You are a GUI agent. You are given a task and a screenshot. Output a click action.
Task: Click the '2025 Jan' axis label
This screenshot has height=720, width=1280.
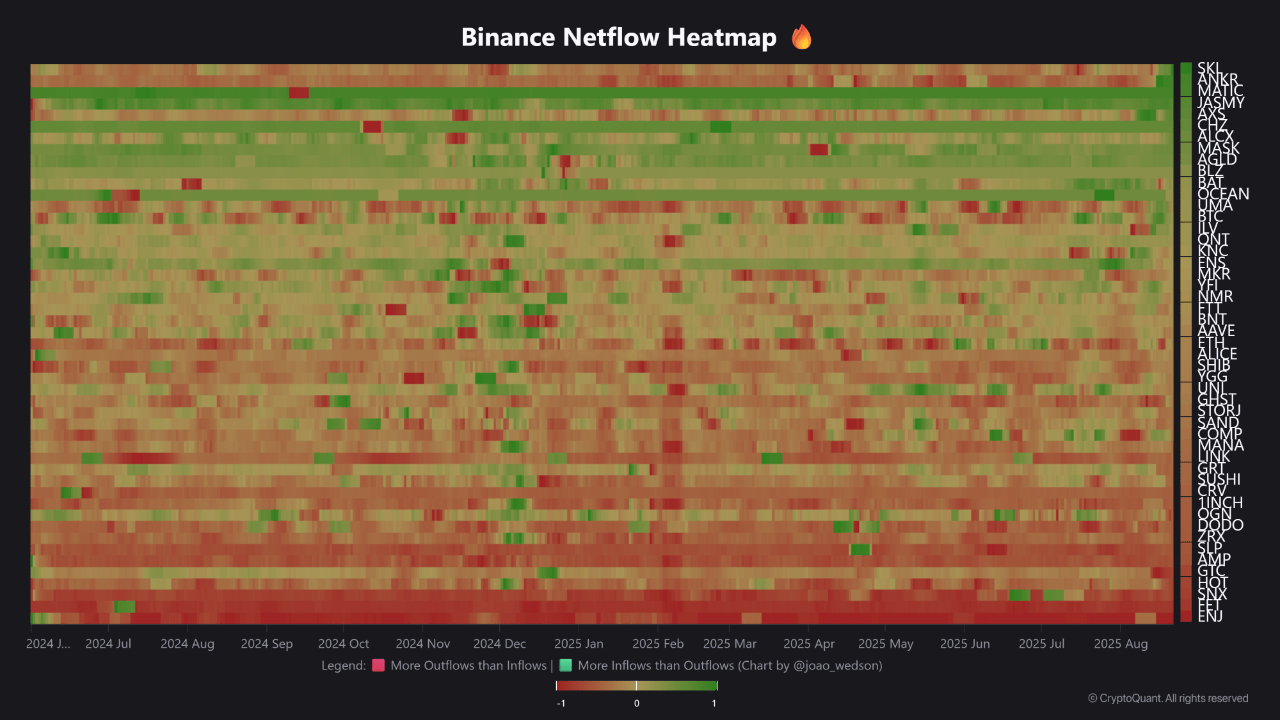578,644
